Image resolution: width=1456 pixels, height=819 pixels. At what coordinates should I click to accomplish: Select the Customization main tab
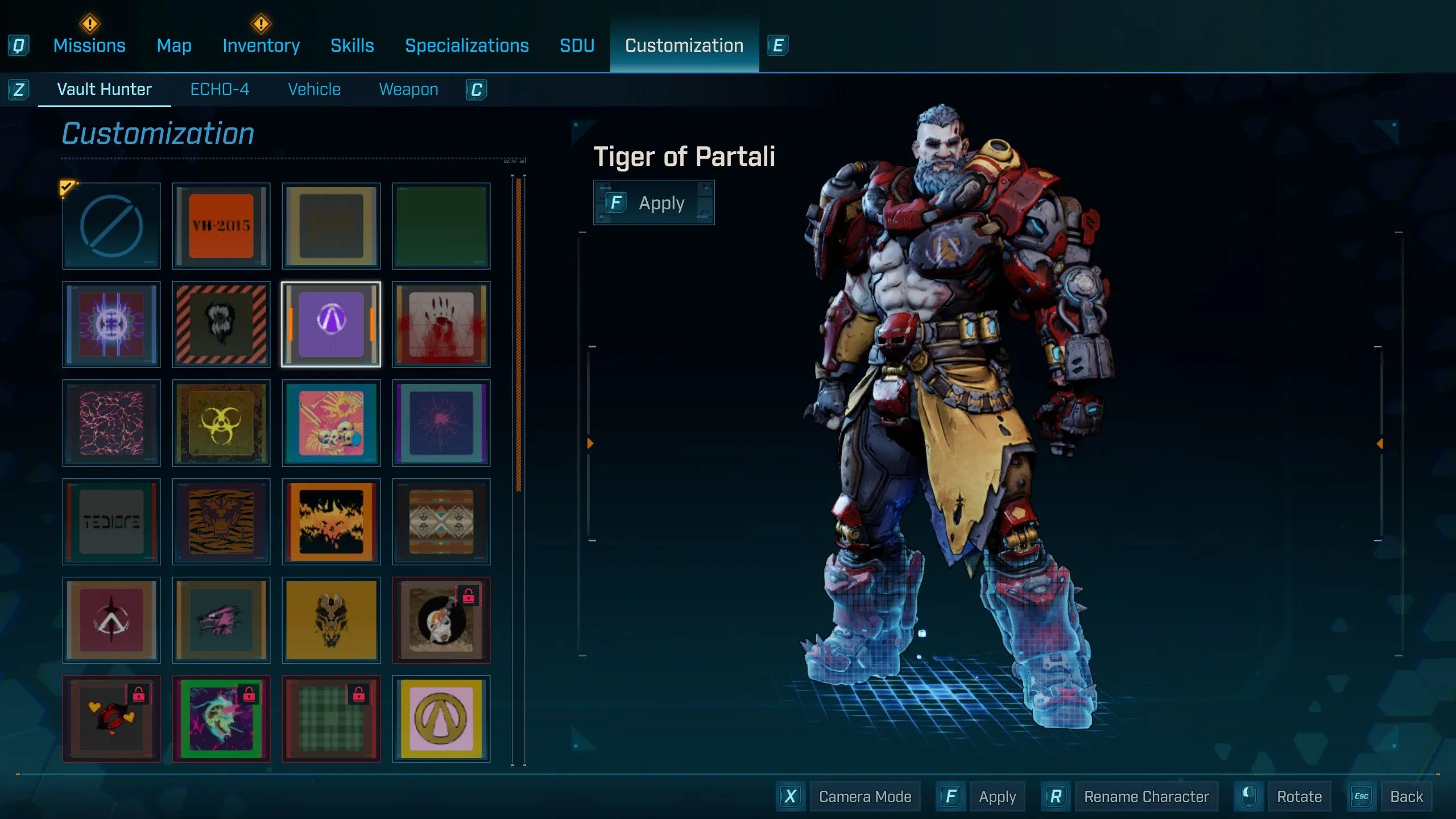coord(684,45)
